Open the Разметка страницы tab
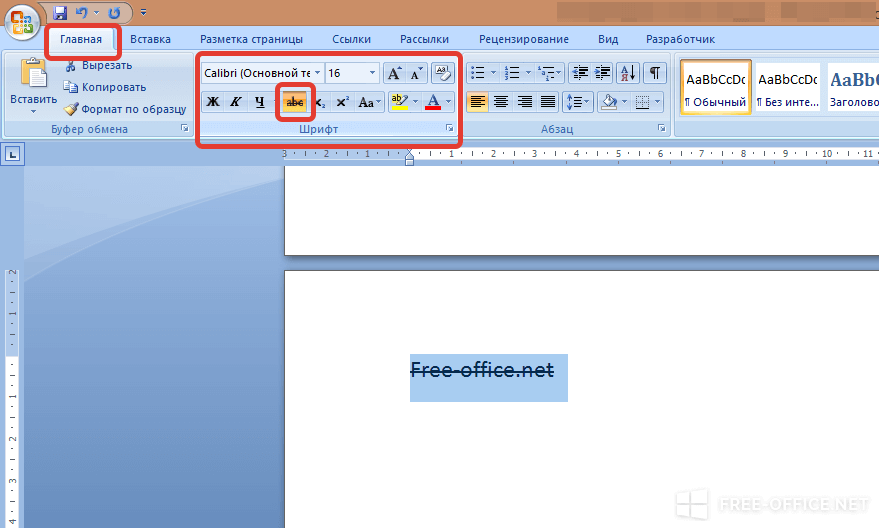 pyautogui.click(x=251, y=39)
